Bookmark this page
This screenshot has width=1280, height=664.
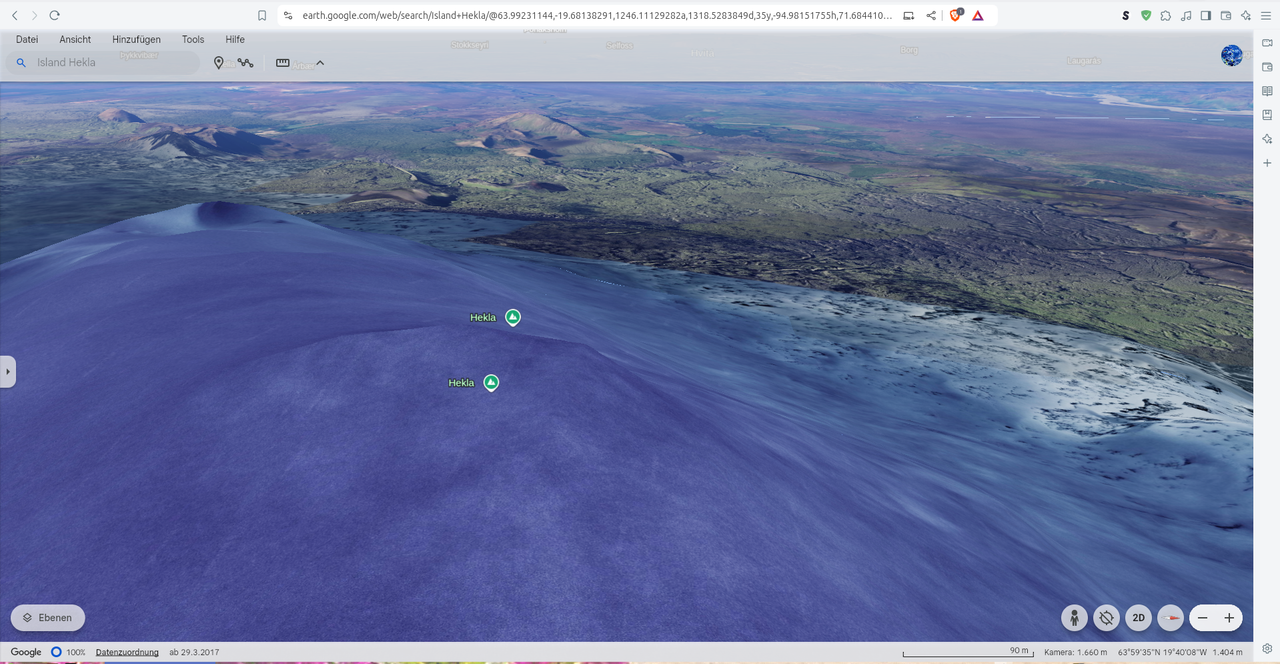coord(262,15)
